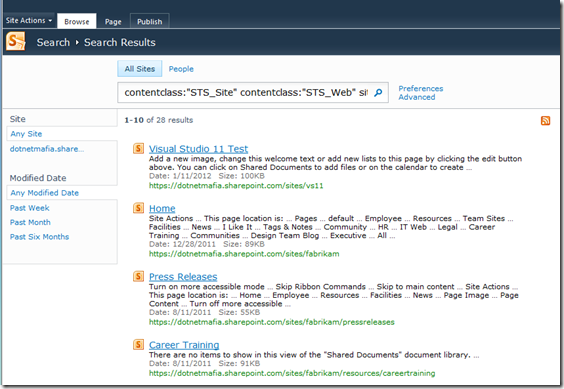Open the Press Releases result
The image size is (564, 389).
(x=183, y=276)
